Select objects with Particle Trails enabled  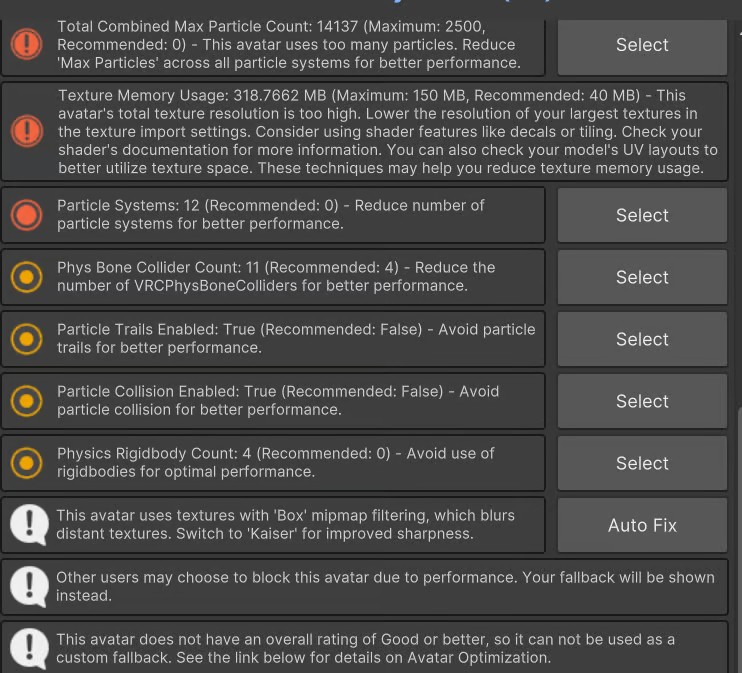coord(642,339)
